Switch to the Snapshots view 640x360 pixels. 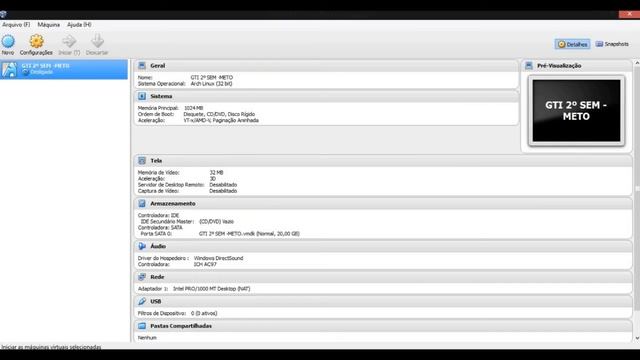[612, 44]
